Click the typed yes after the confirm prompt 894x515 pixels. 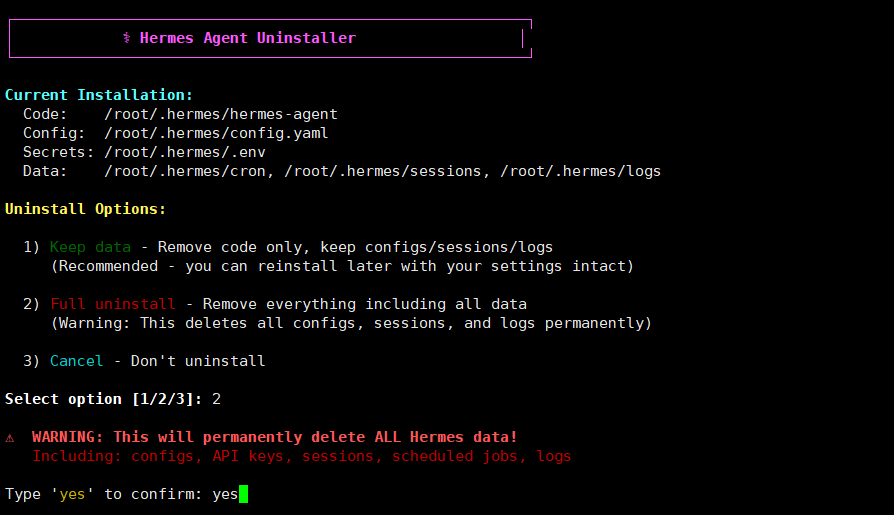tap(225, 494)
